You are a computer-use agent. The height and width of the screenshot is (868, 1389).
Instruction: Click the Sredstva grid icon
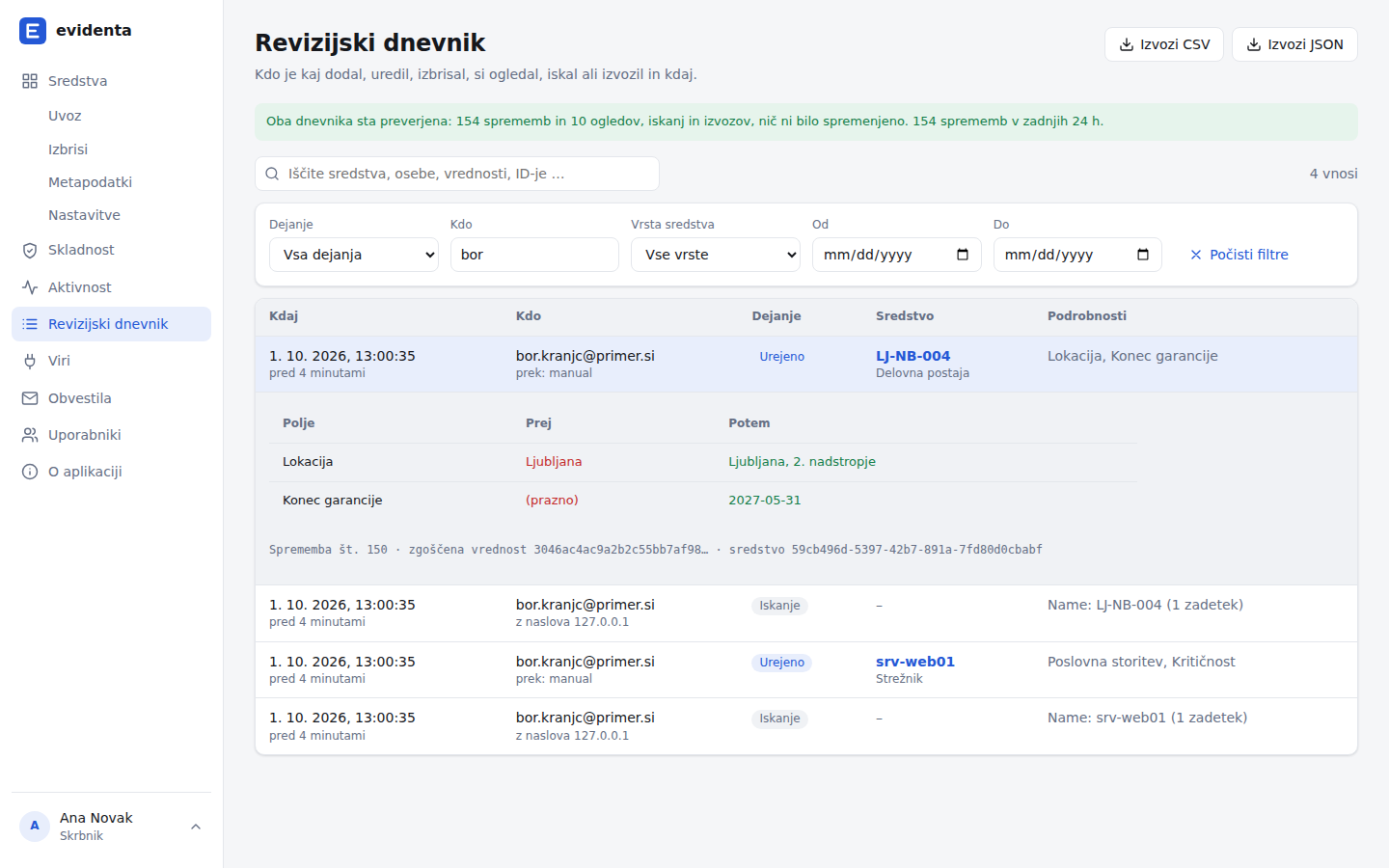tap(30, 81)
